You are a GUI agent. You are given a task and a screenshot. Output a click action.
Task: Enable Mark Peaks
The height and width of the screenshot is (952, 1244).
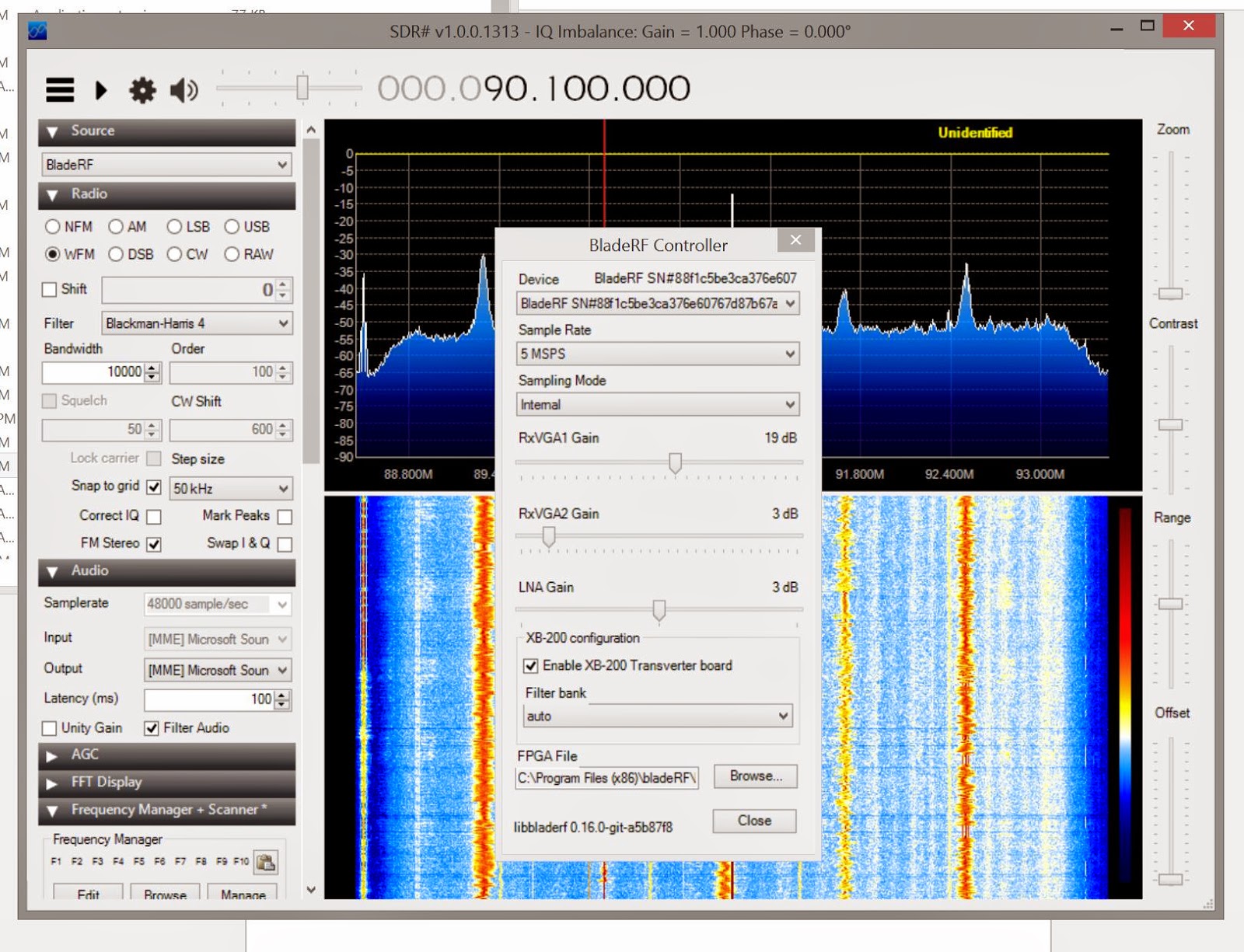tap(285, 516)
